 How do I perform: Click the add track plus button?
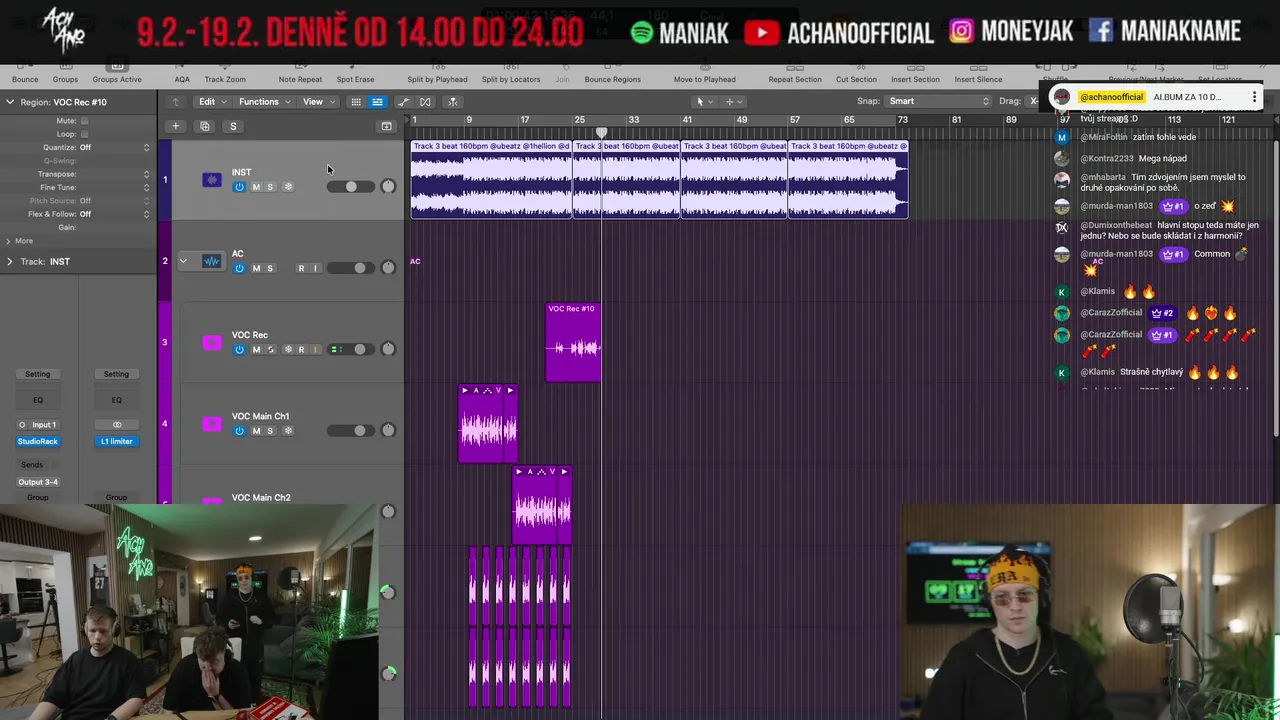point(175,126)
